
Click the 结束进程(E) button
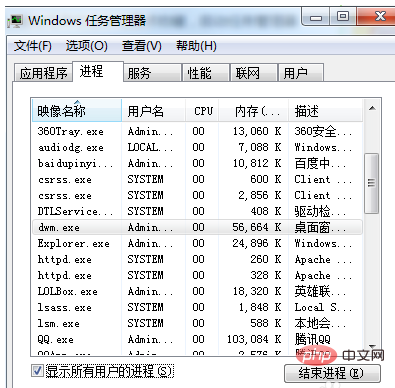(332, 373)
